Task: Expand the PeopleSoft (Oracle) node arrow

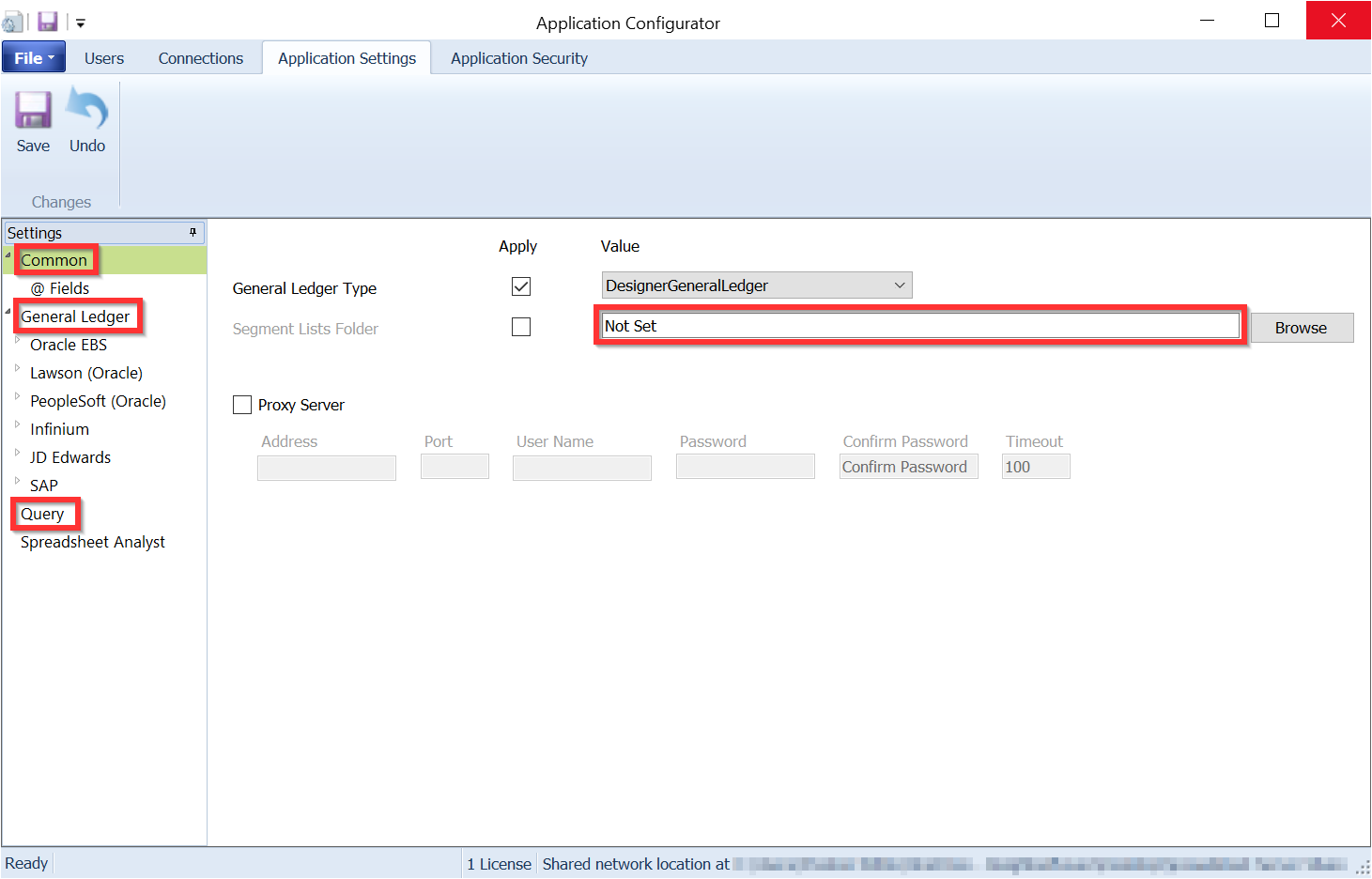Action: coord(18,396)
